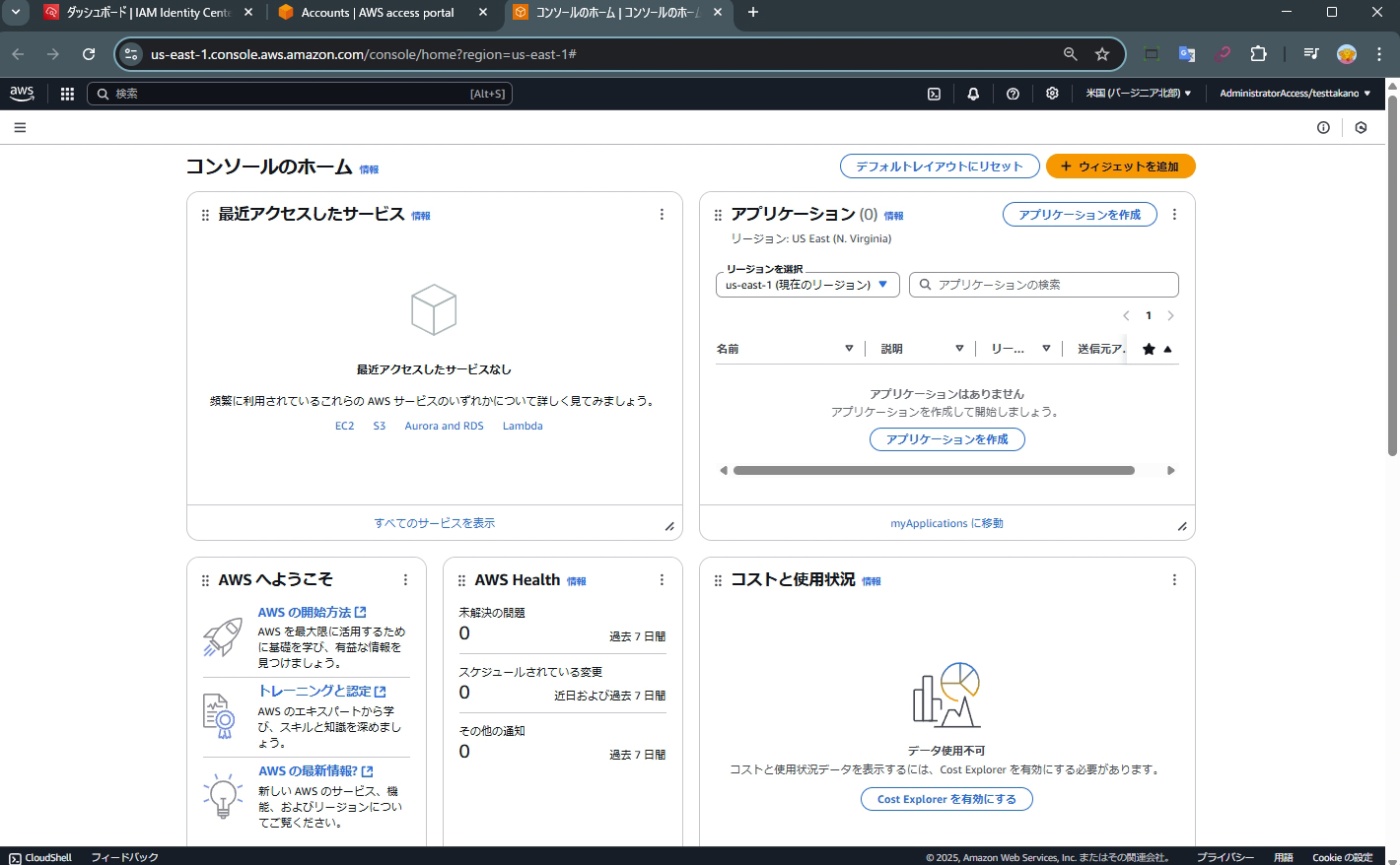Open the AWS Health widget options menu
1400x865 pixels.
[x=661, y=580]
